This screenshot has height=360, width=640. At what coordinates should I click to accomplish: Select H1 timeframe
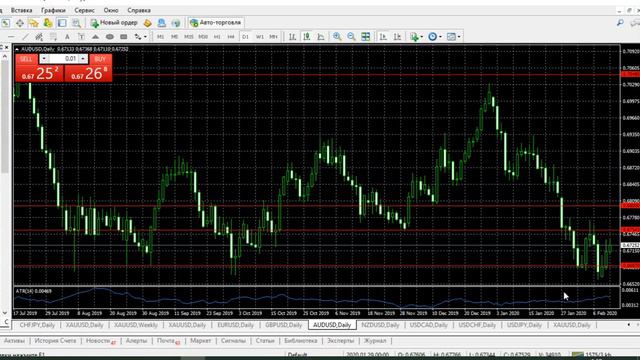click(217, 37)
